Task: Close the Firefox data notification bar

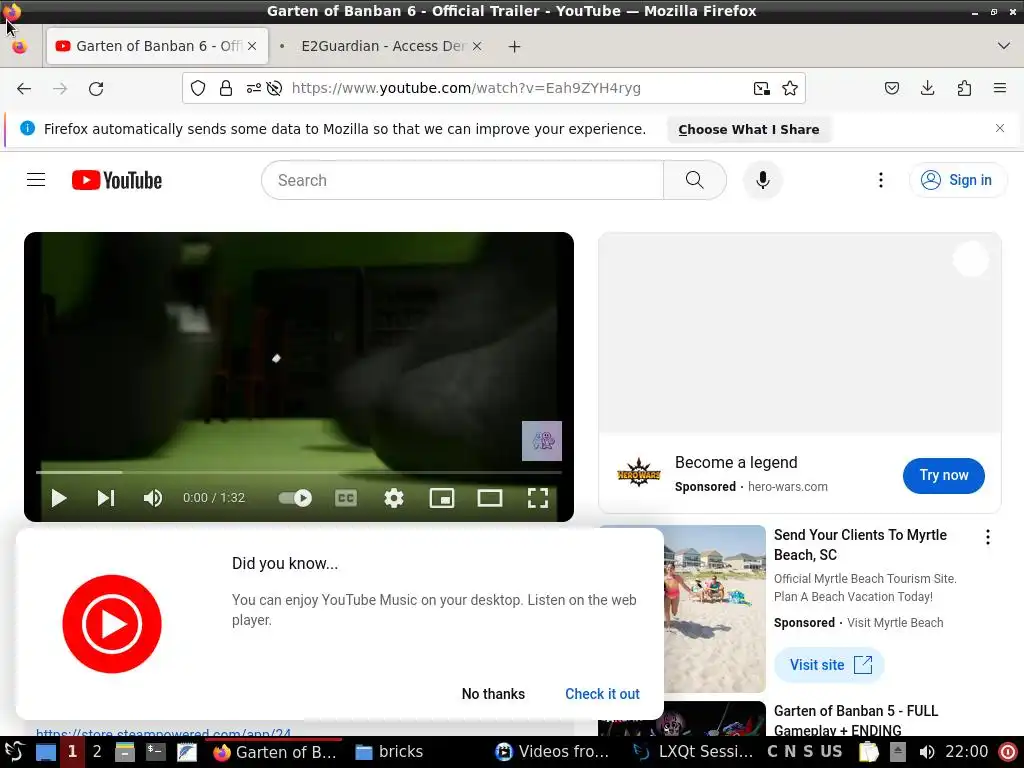Action: [1000, 128]
